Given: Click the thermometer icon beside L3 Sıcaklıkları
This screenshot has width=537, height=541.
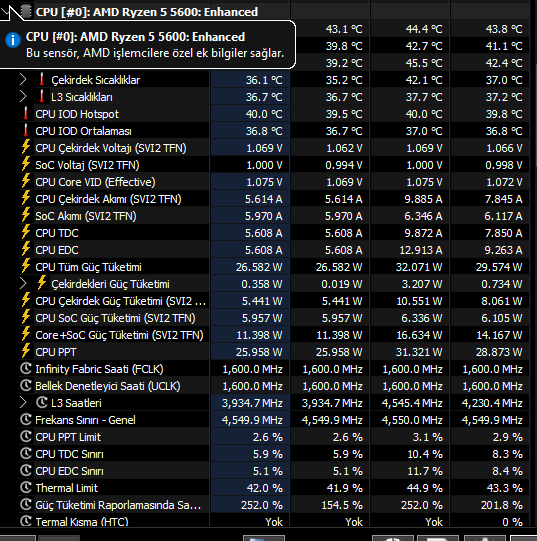Looking at the screenshot, I should (42, 96).
